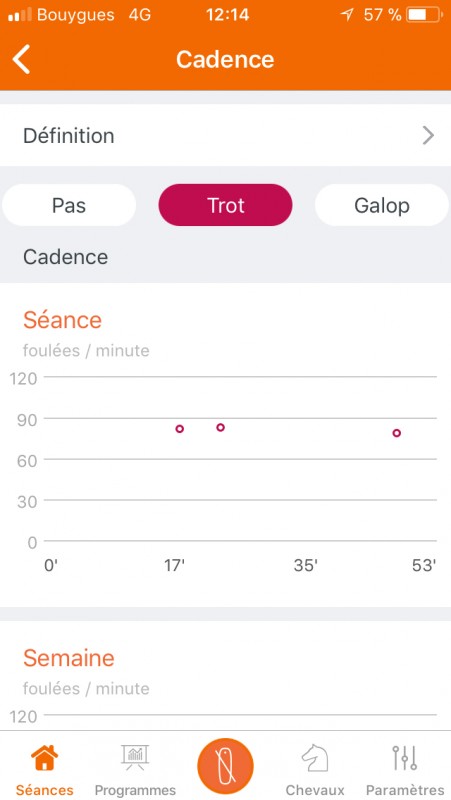Select the Galop gait option

[382, 205]
